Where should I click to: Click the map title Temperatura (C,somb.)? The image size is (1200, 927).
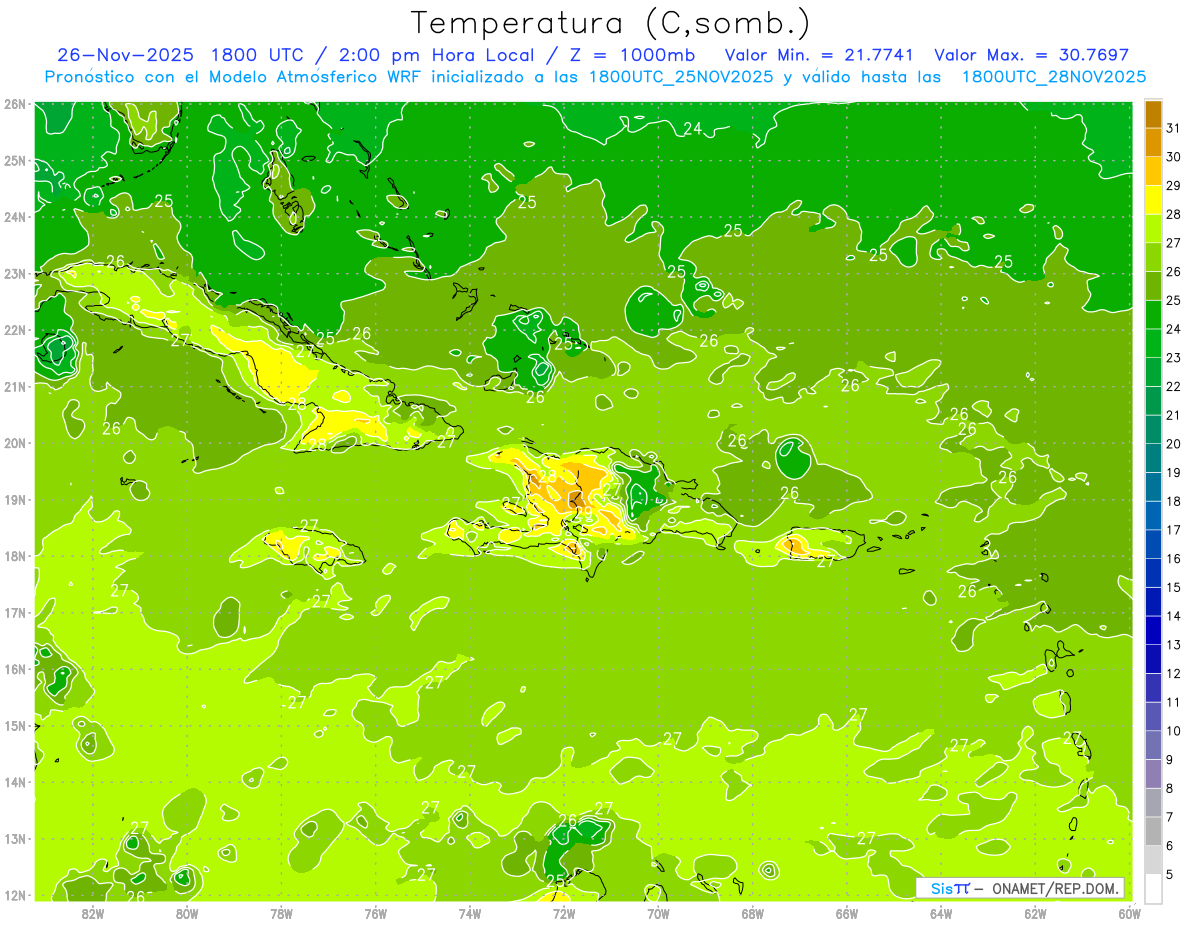(x=610, y=22)
